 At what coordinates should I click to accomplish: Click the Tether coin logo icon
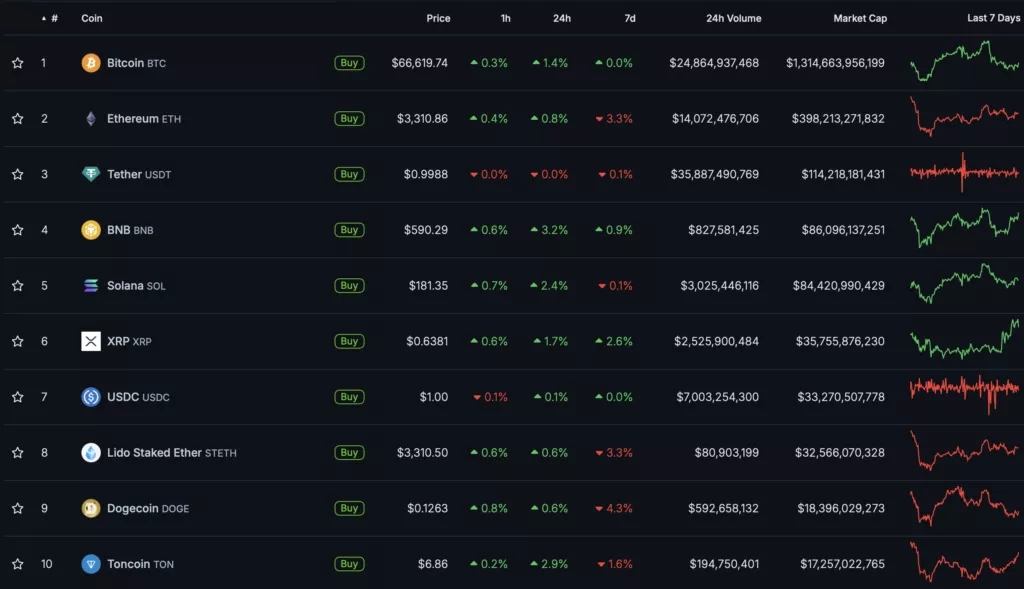pyautogui.click(x=91, y=174)
